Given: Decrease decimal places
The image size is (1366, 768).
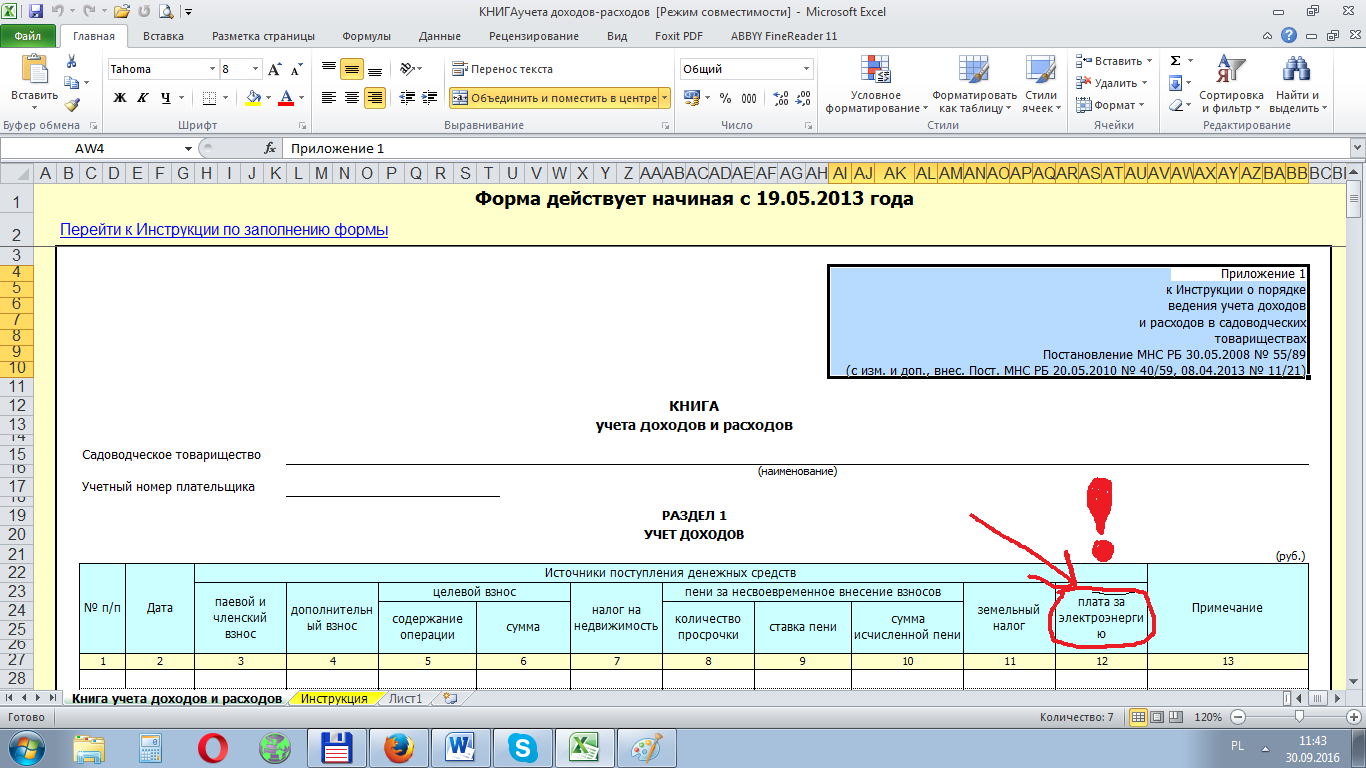Looking at the screenshot, I should tap(805, 98).
